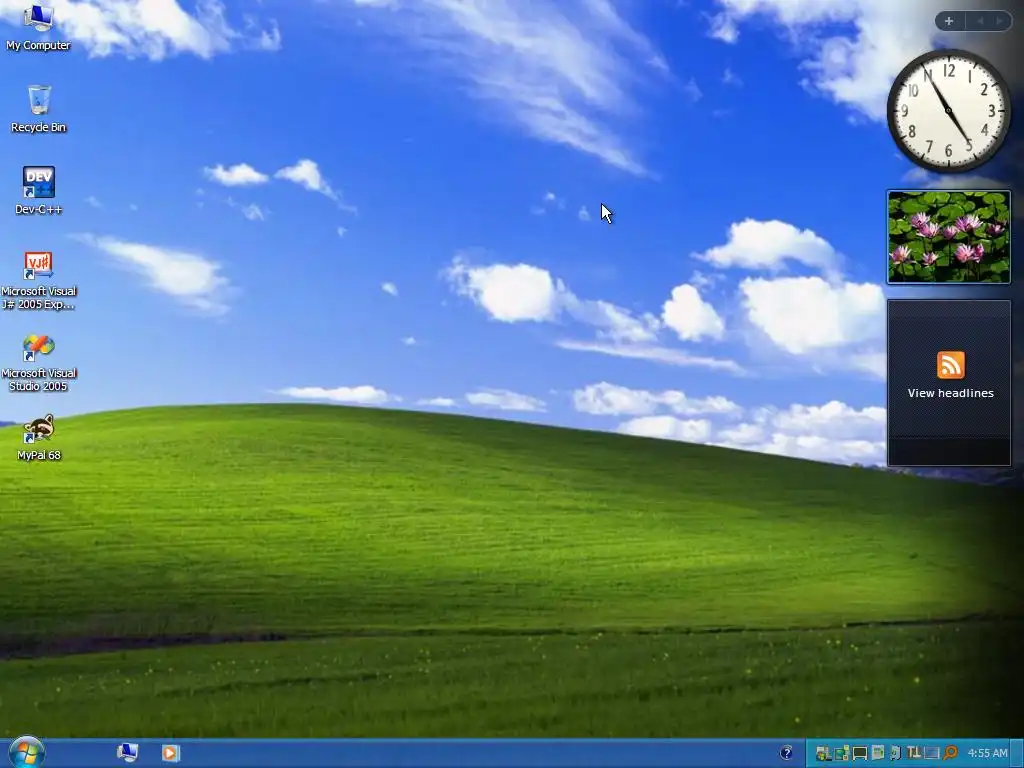Viewport: 1024px width, 768px height.
Task: Open the My Computer desktop icon
Action: [38, 27]
